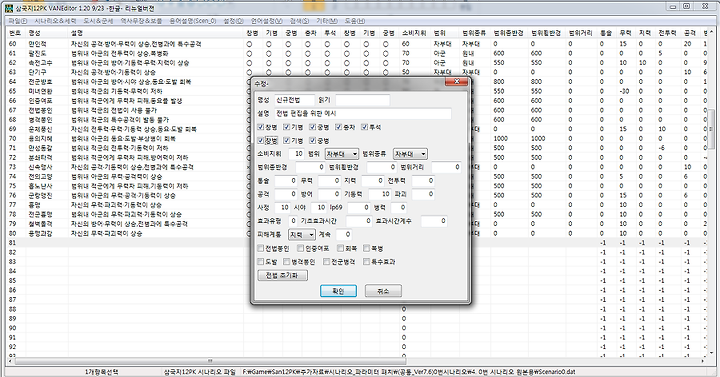Click the 계속 input field
Viewport: 720px width, 377px height.
344,235
